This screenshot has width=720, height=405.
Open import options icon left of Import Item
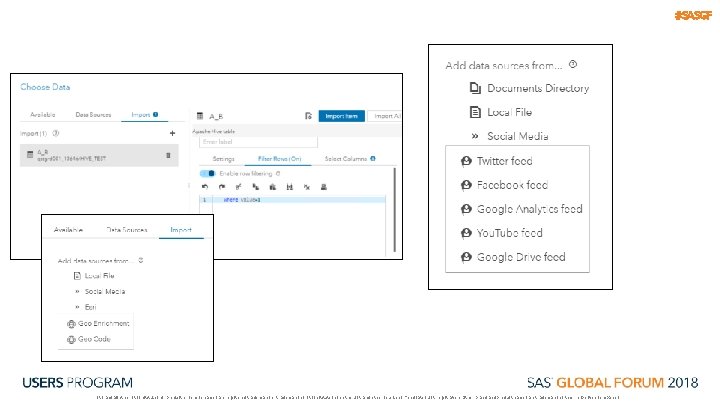pyautogui.click(x=308, y=116)
